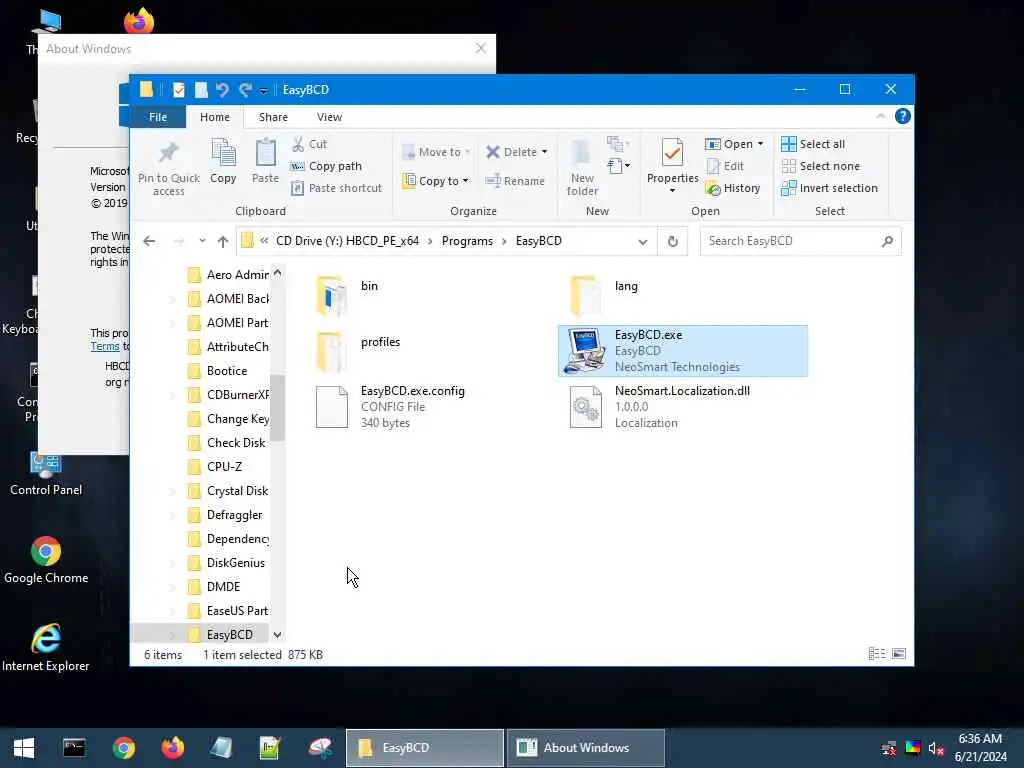Select EasyBCD.exe application file

point(682,351)
